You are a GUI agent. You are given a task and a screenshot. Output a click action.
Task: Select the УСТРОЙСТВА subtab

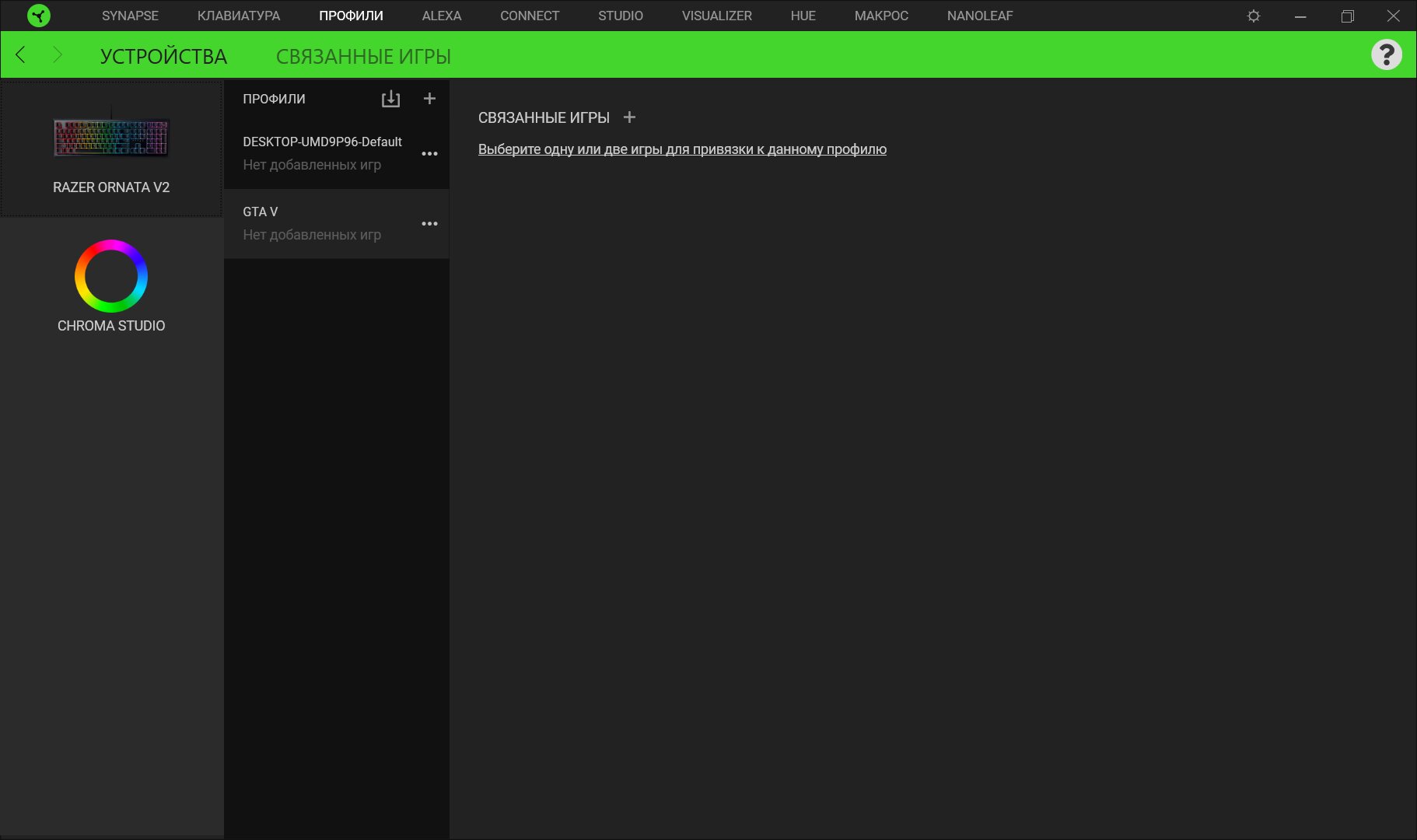pos(163,56)
